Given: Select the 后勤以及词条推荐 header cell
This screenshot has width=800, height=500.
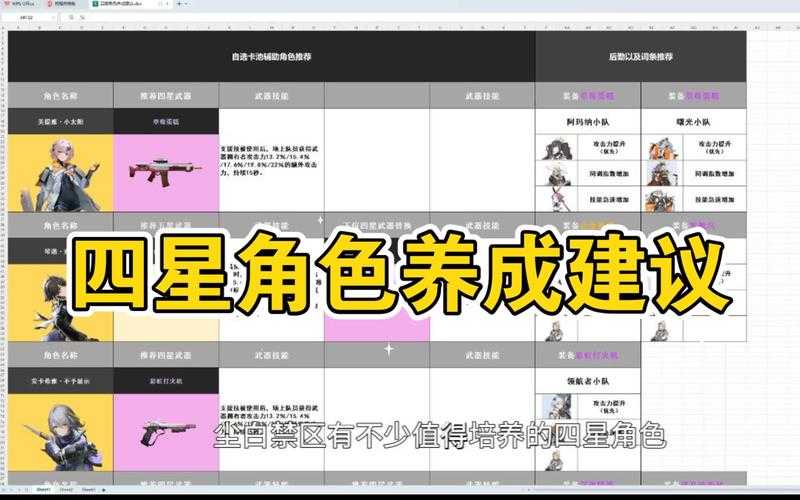Looking at the screenshot, I should point(641,56).
